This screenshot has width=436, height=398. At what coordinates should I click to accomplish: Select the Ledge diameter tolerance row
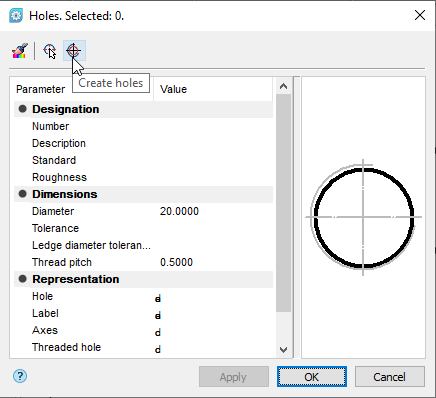tap(144, 245)
